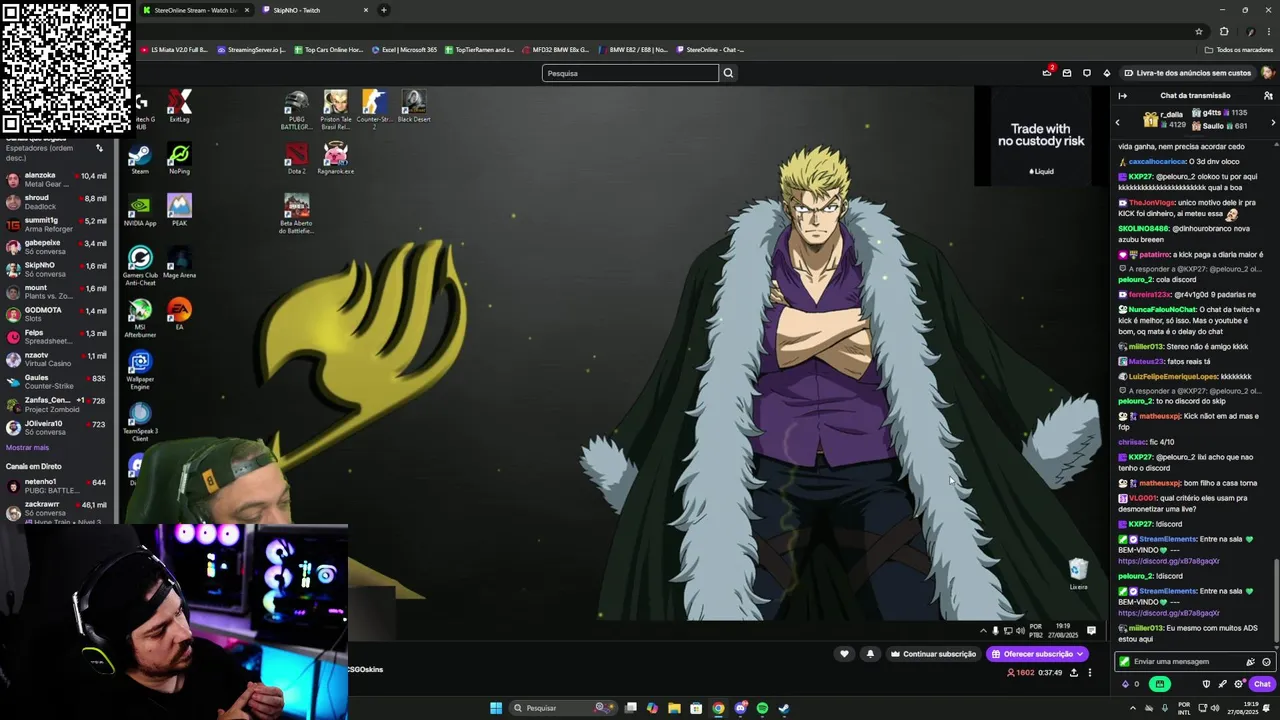Open Spotify from the taskbar

click(762, 708)
